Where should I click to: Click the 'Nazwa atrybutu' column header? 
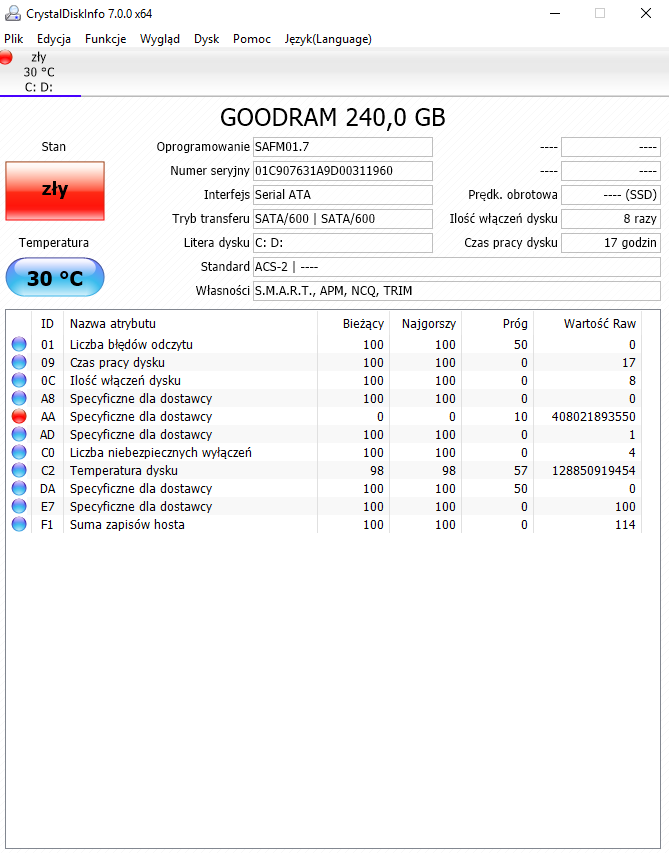(x=190, y=324)
